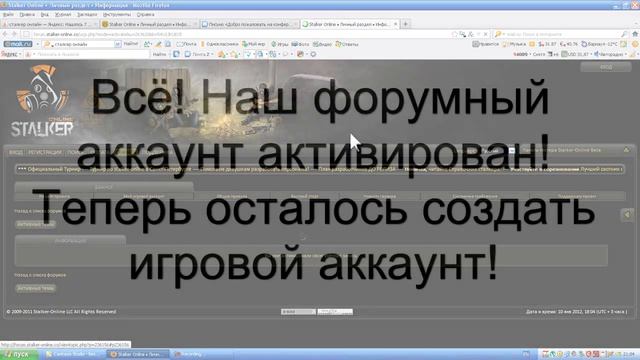The width and height of the screenshot is (640, 360).
Task: Focus the address bar with stalker-online URL
Action: tap(237, 34)
